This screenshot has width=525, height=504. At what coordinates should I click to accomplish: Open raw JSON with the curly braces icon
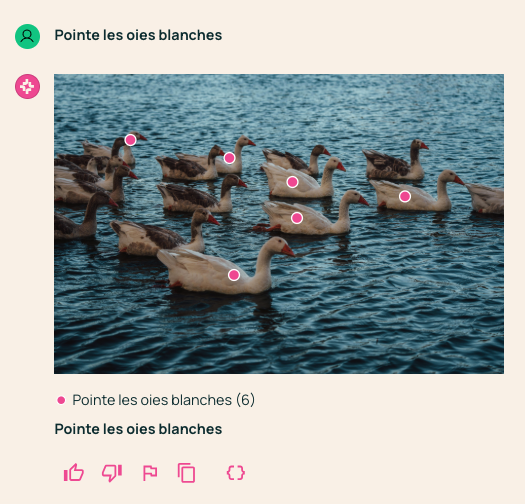(x=236, y=473)
